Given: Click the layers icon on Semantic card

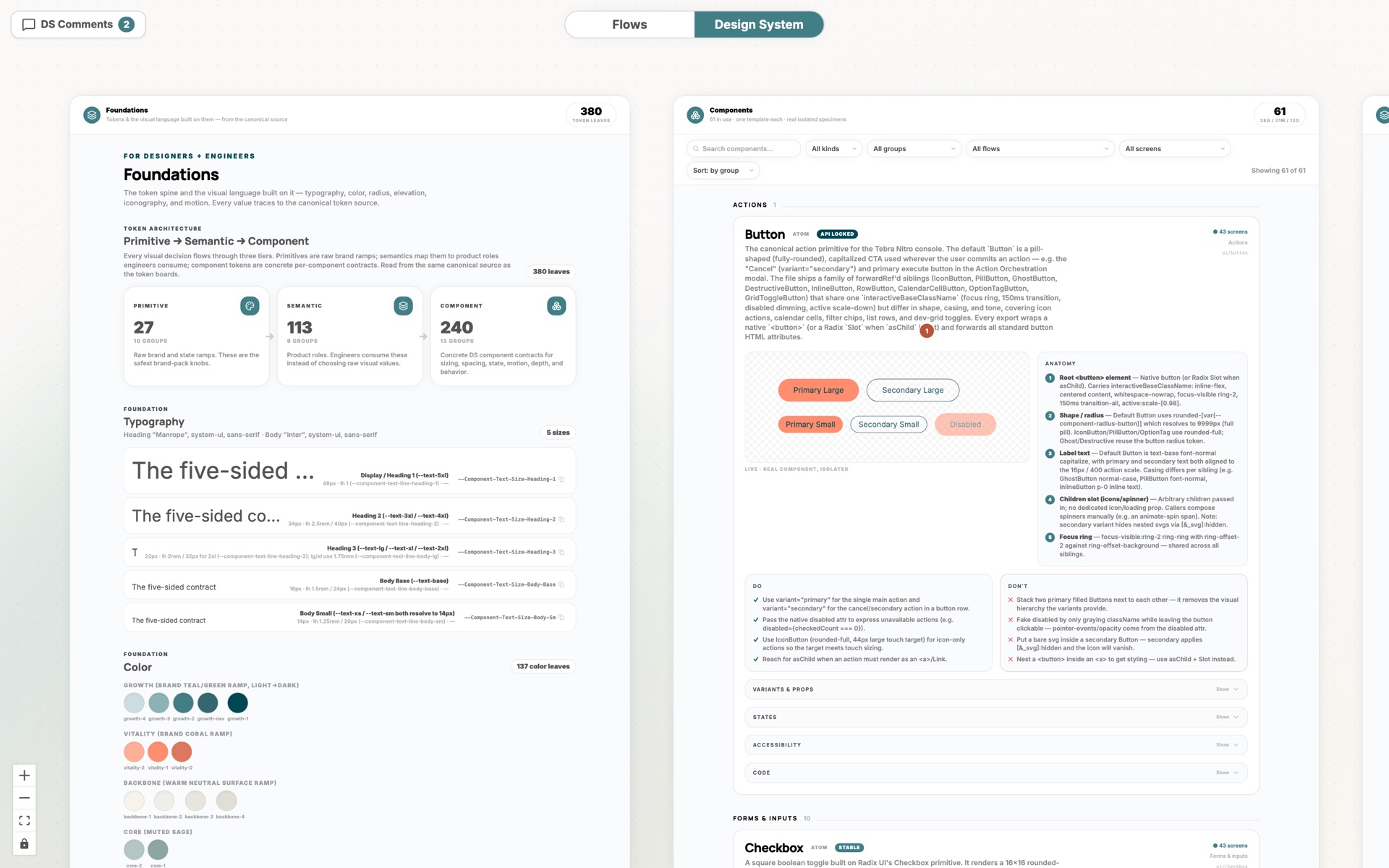Looking at the screenshot, I should pyautogui.click(x=403, y=306).
